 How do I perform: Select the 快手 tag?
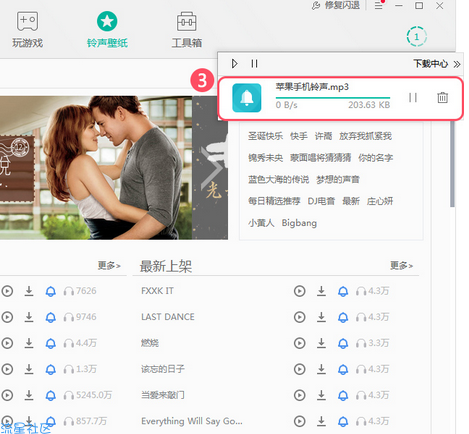[299, 136]
